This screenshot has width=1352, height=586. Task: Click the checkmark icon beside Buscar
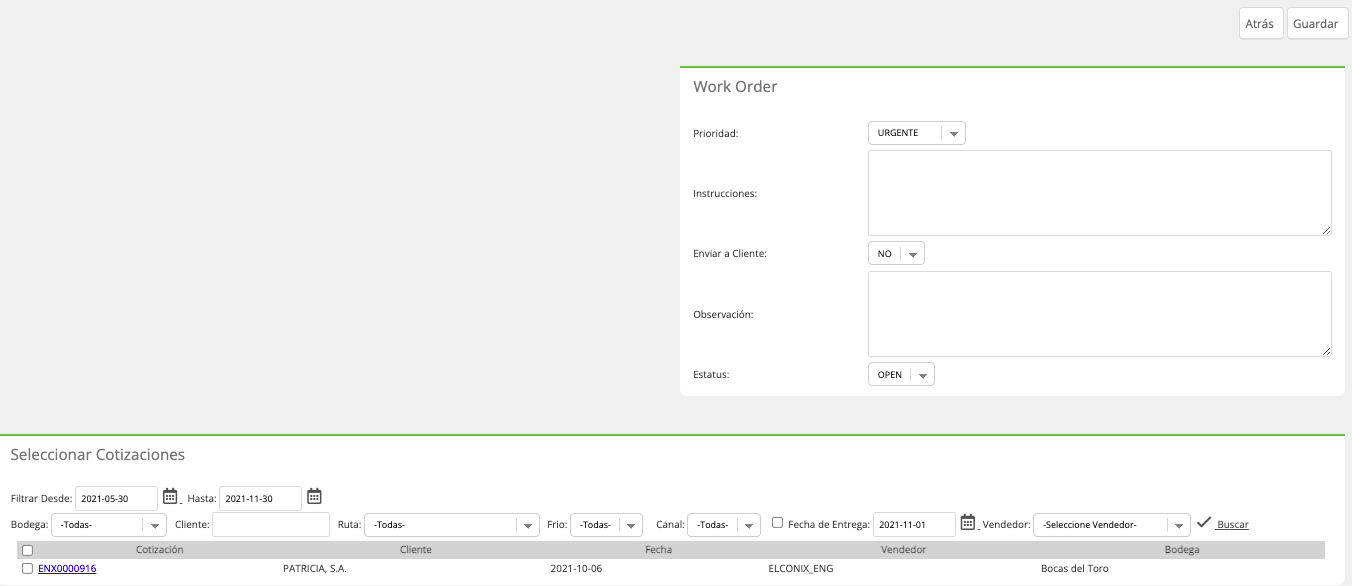pyautogui.click(x=1204, y=522)
